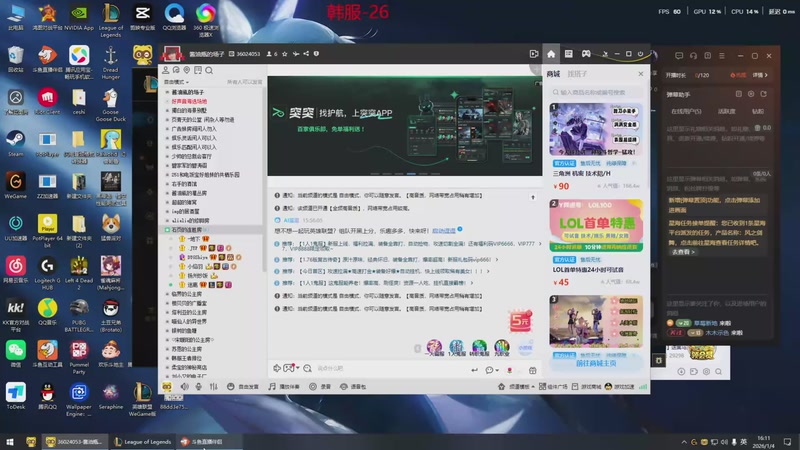The image size is (800, 450).
Task: Open the LOL首单特惠 store banner
Action: click(x=596, y=226)
